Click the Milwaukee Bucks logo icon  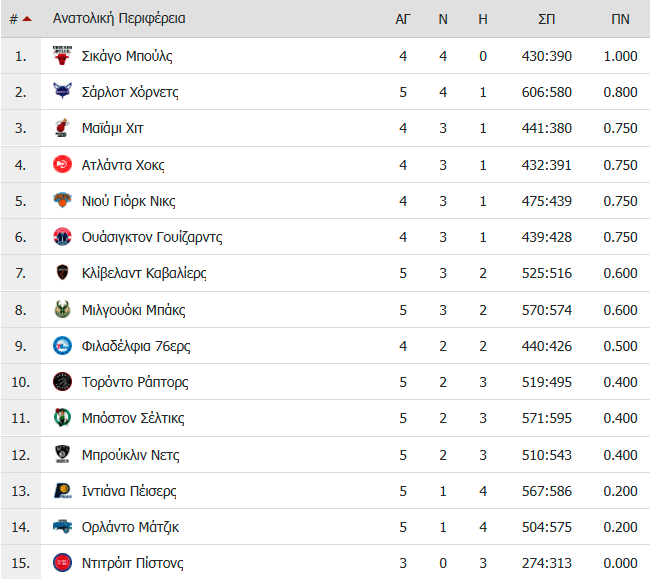[62, 310]
